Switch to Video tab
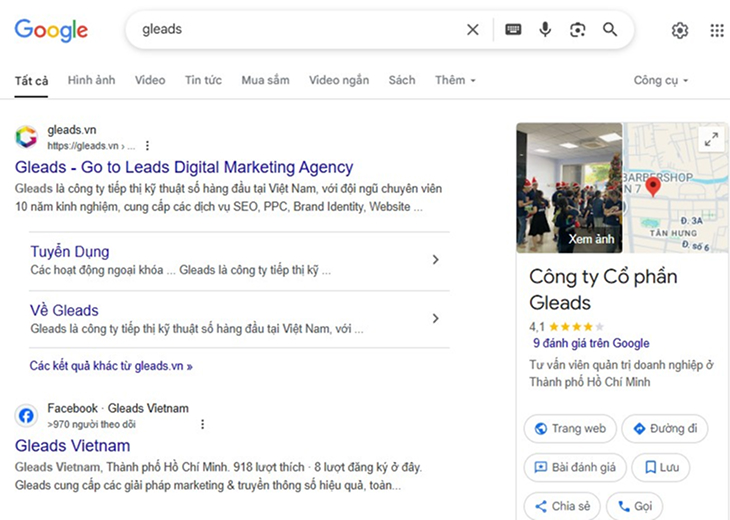730x520 pixels. (150, 80)
